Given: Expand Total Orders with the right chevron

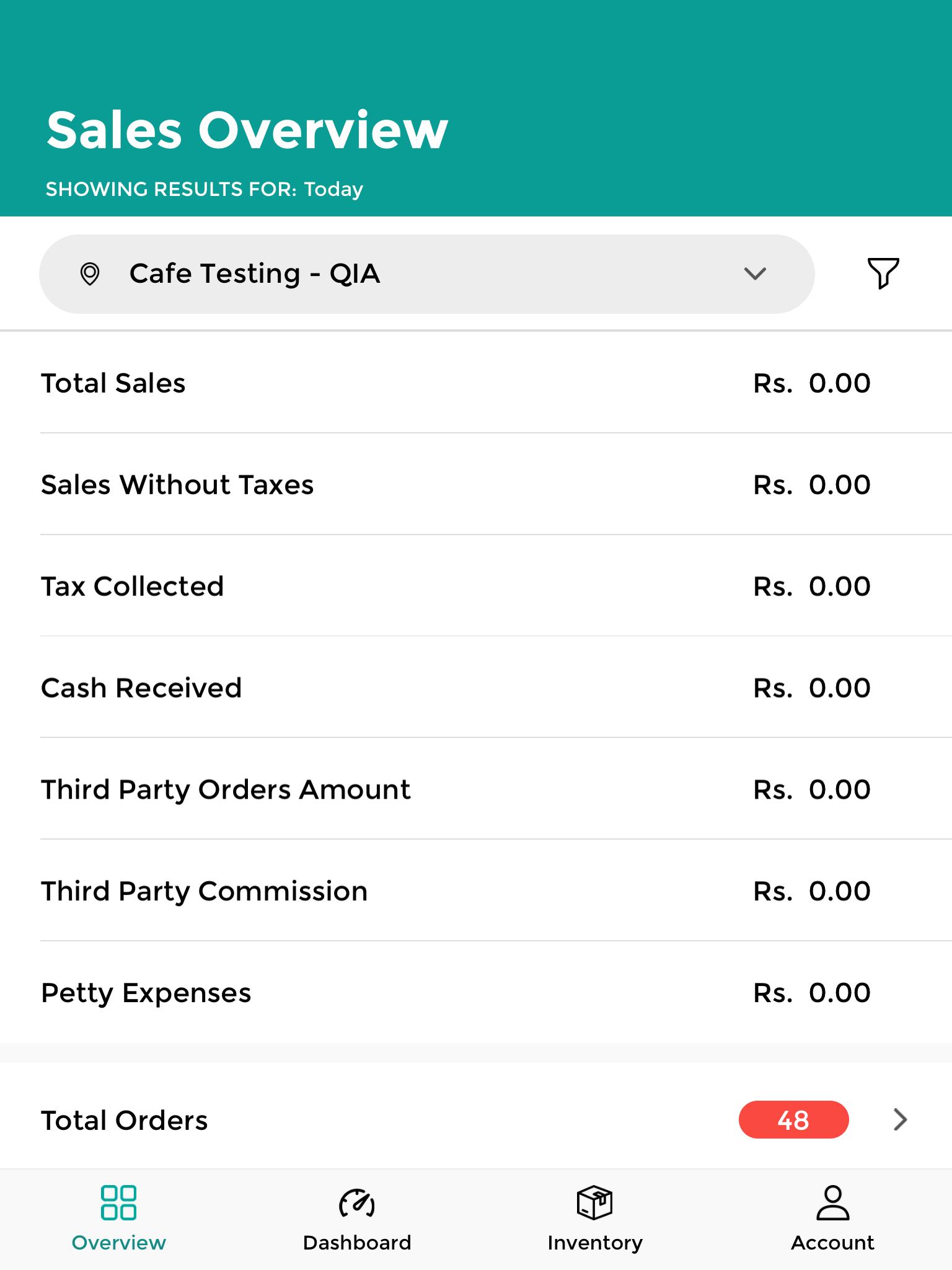Looking at the screenshot, I should click(900, 1119).
